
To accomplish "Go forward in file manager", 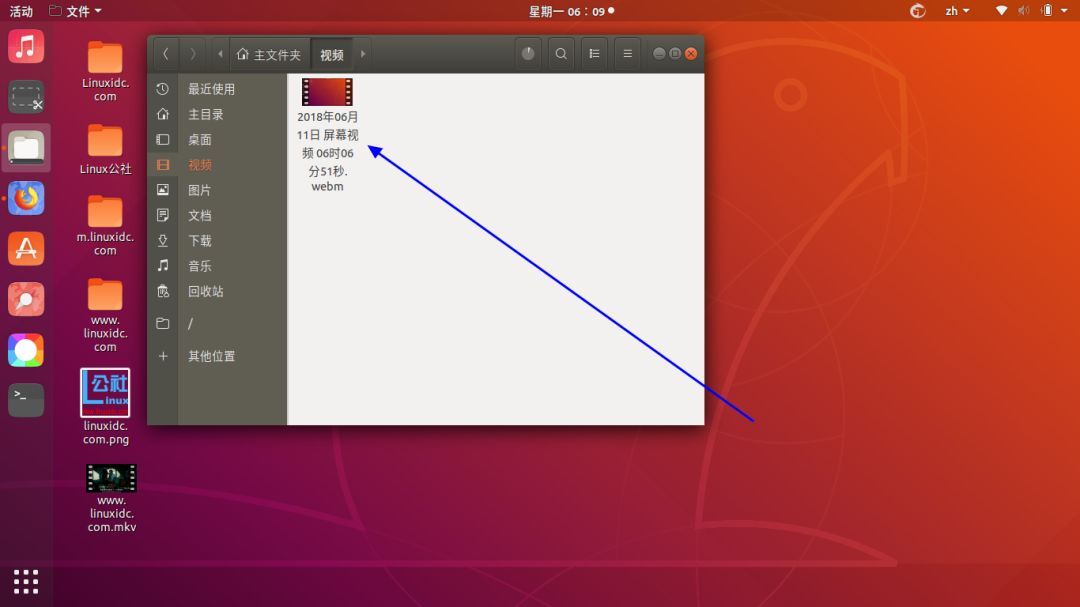I will click(192, 54).
